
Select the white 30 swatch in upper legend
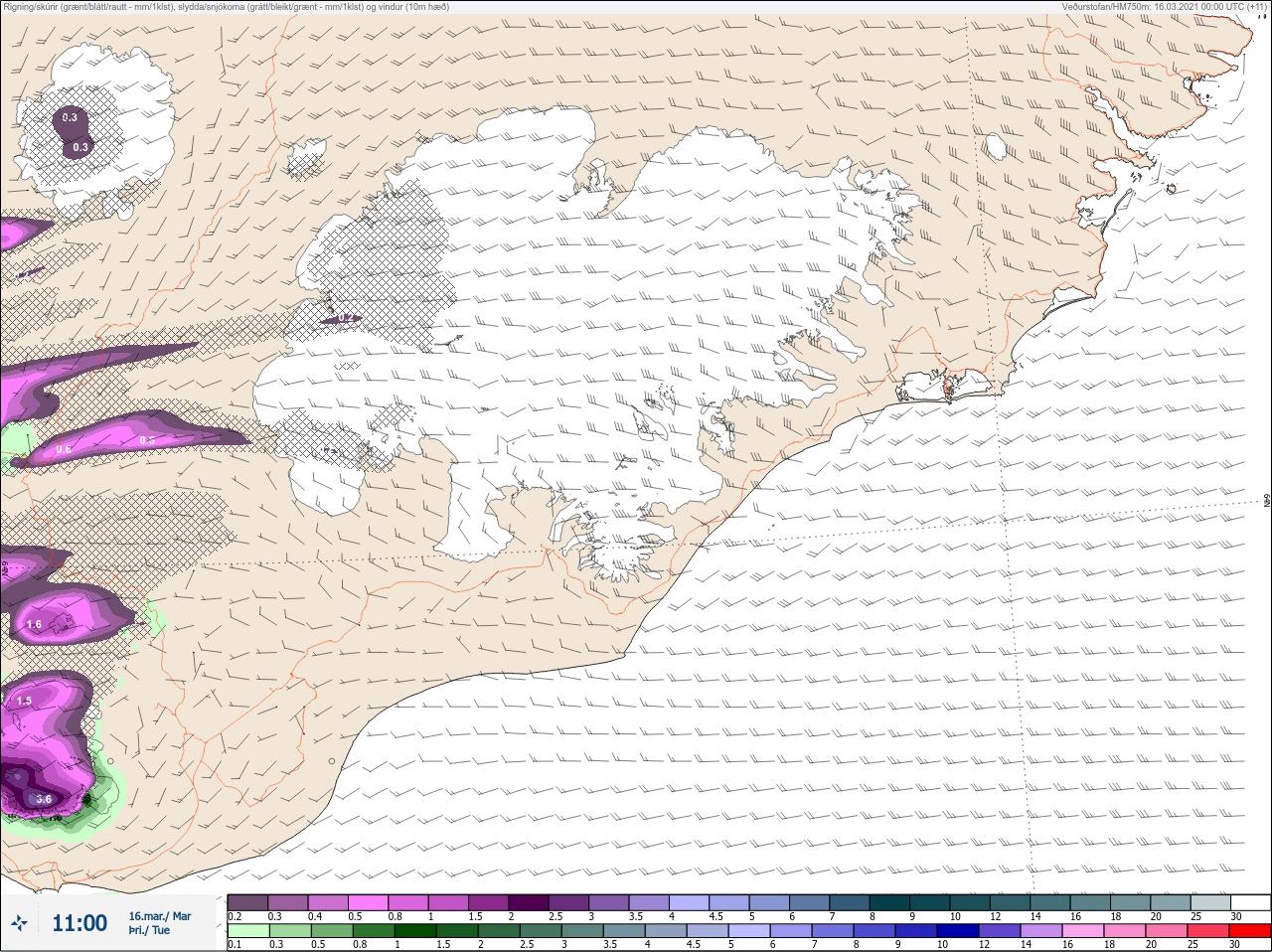1250,901
